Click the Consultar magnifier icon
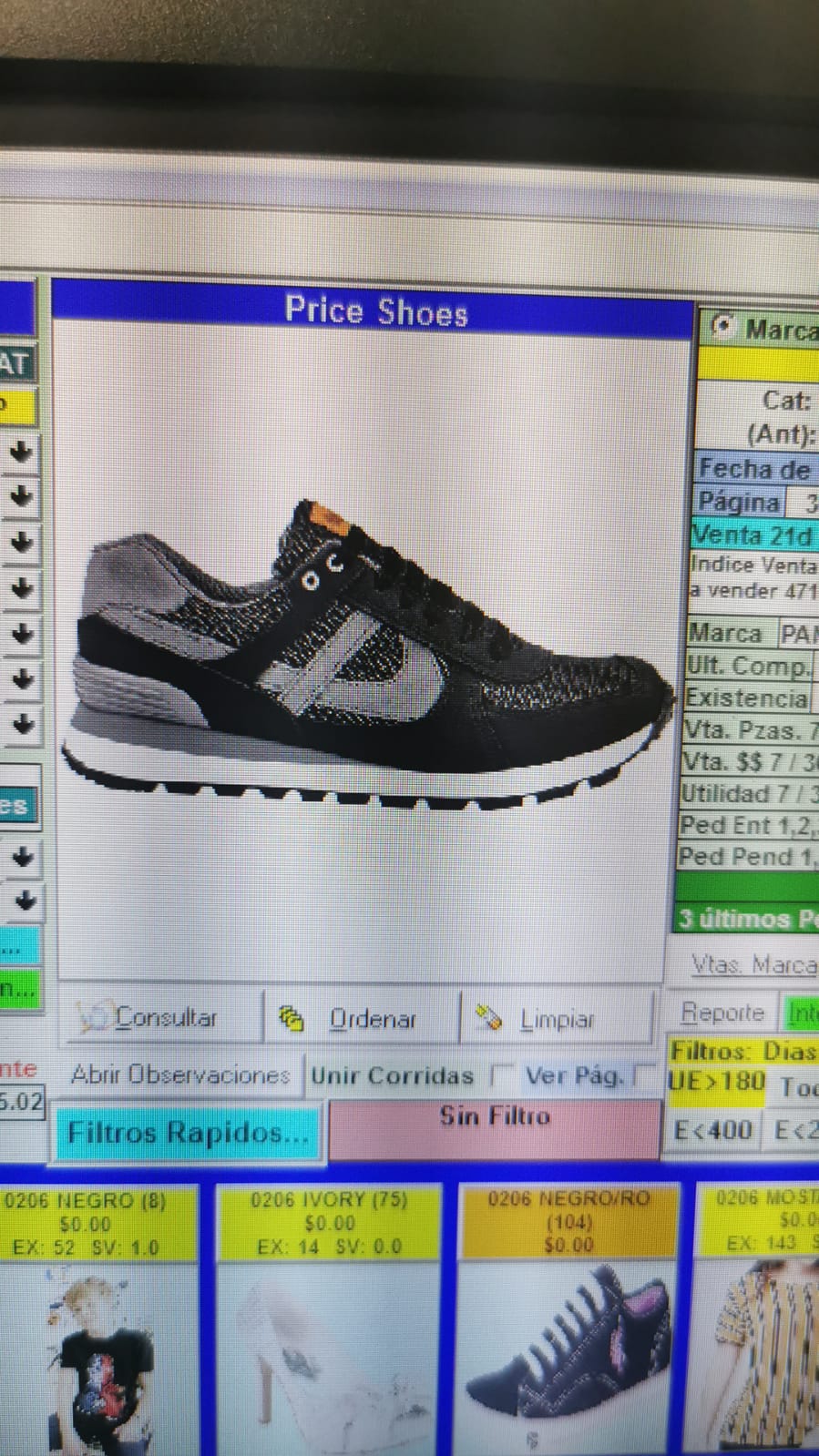 pos(92,1016)
